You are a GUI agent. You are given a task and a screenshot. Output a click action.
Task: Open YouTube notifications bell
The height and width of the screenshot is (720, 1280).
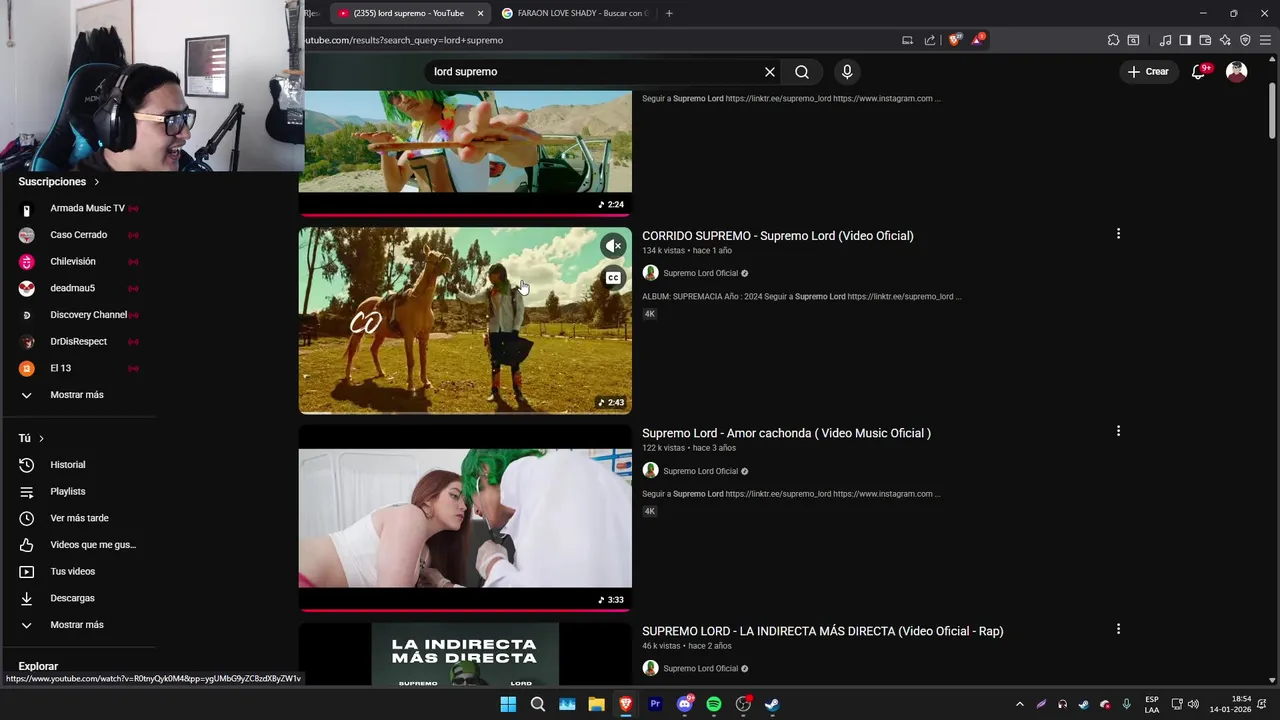[1199, 72]
